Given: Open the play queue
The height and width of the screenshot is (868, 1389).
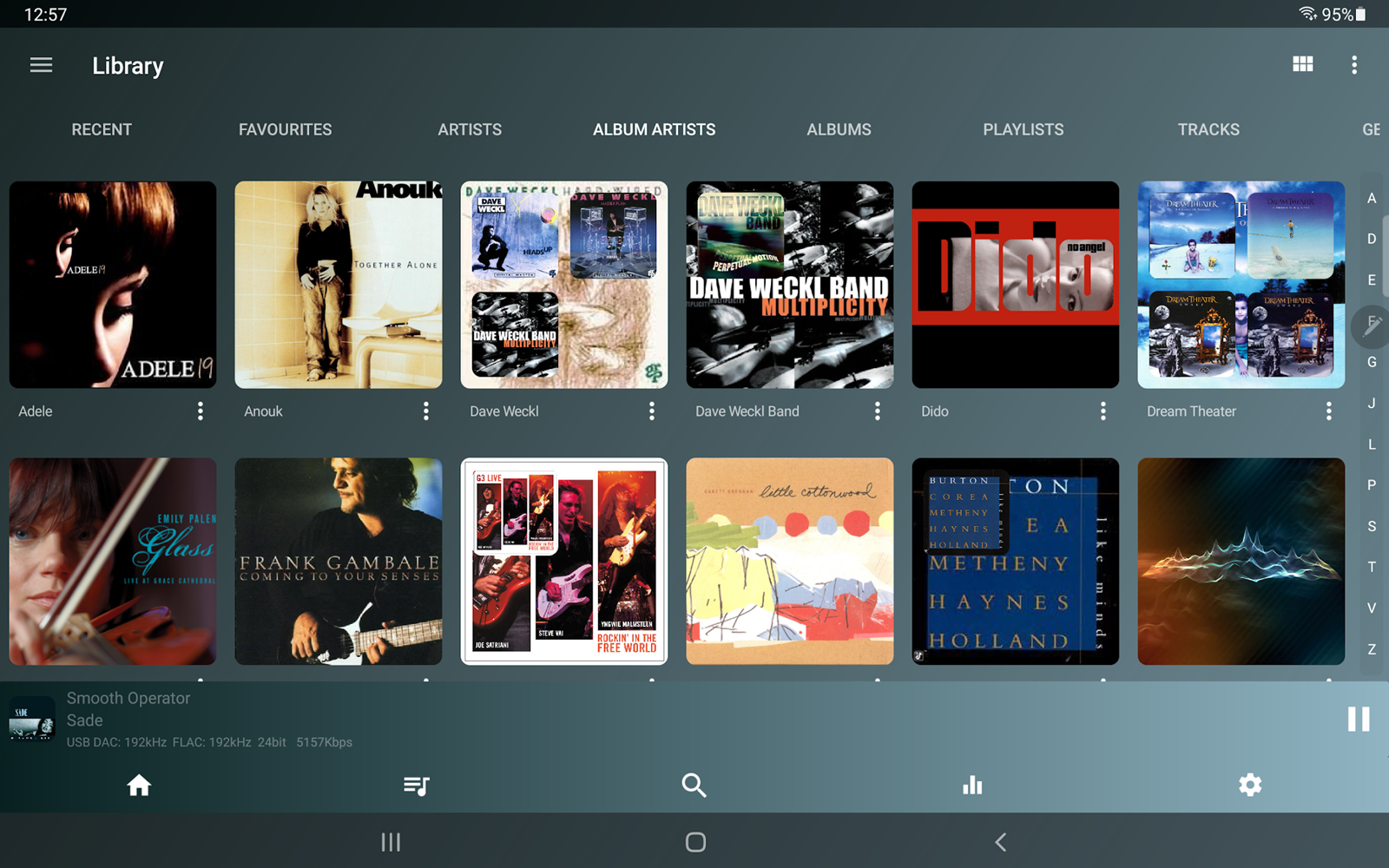Looking at the screenshot, I should tap(417, 786).
